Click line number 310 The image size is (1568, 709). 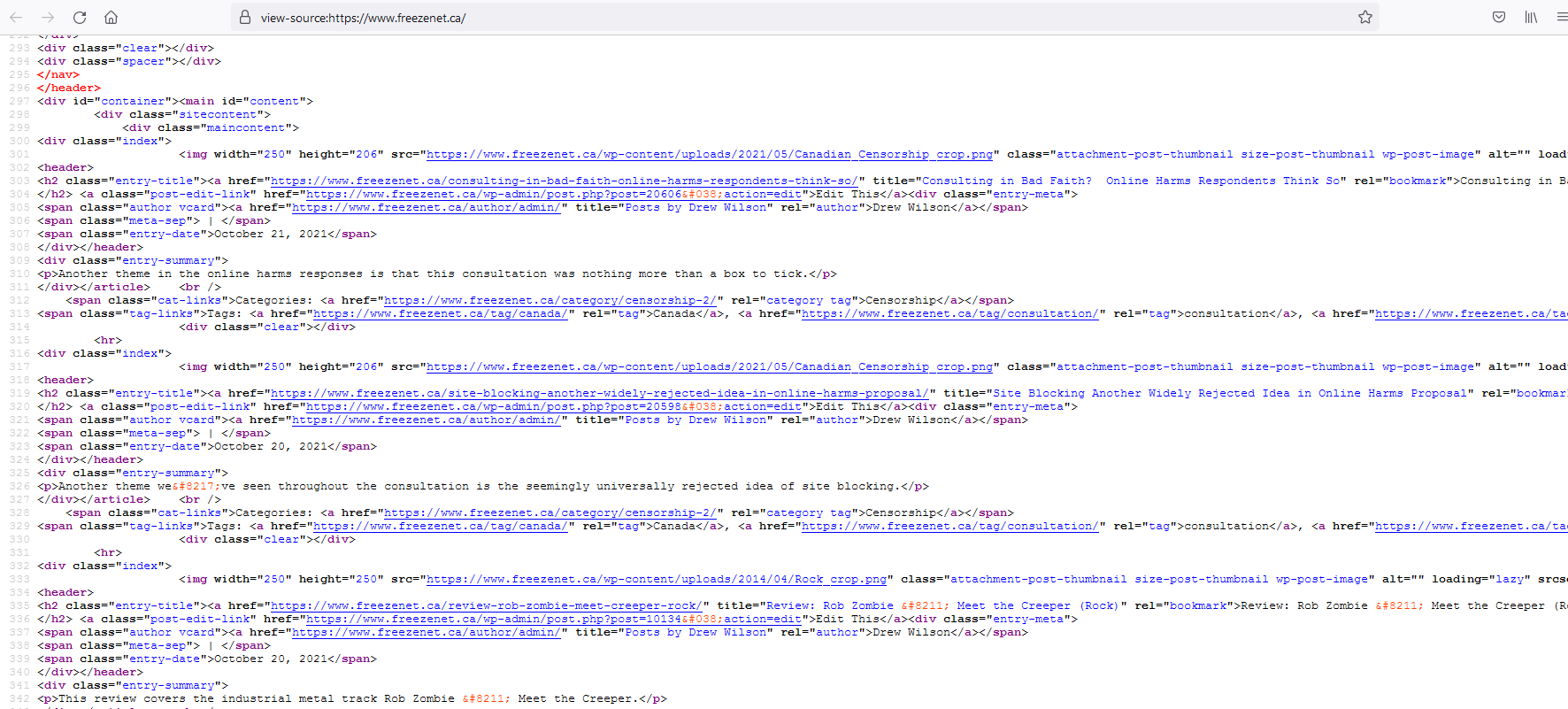19,274
